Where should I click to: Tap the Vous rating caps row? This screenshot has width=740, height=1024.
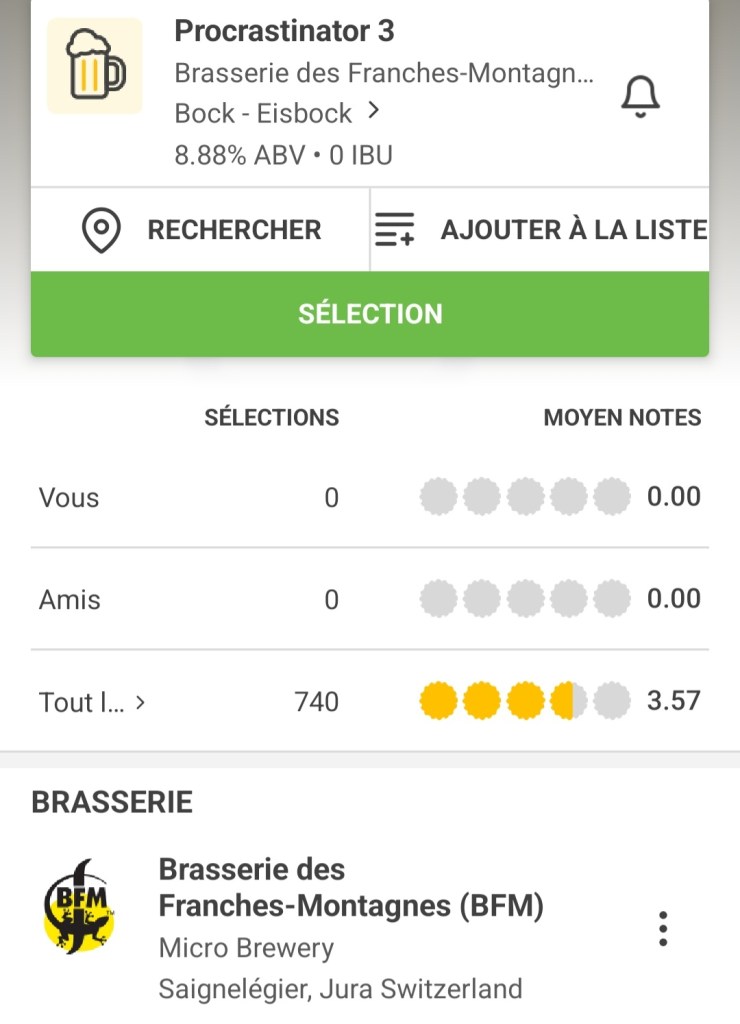point(525,496)
